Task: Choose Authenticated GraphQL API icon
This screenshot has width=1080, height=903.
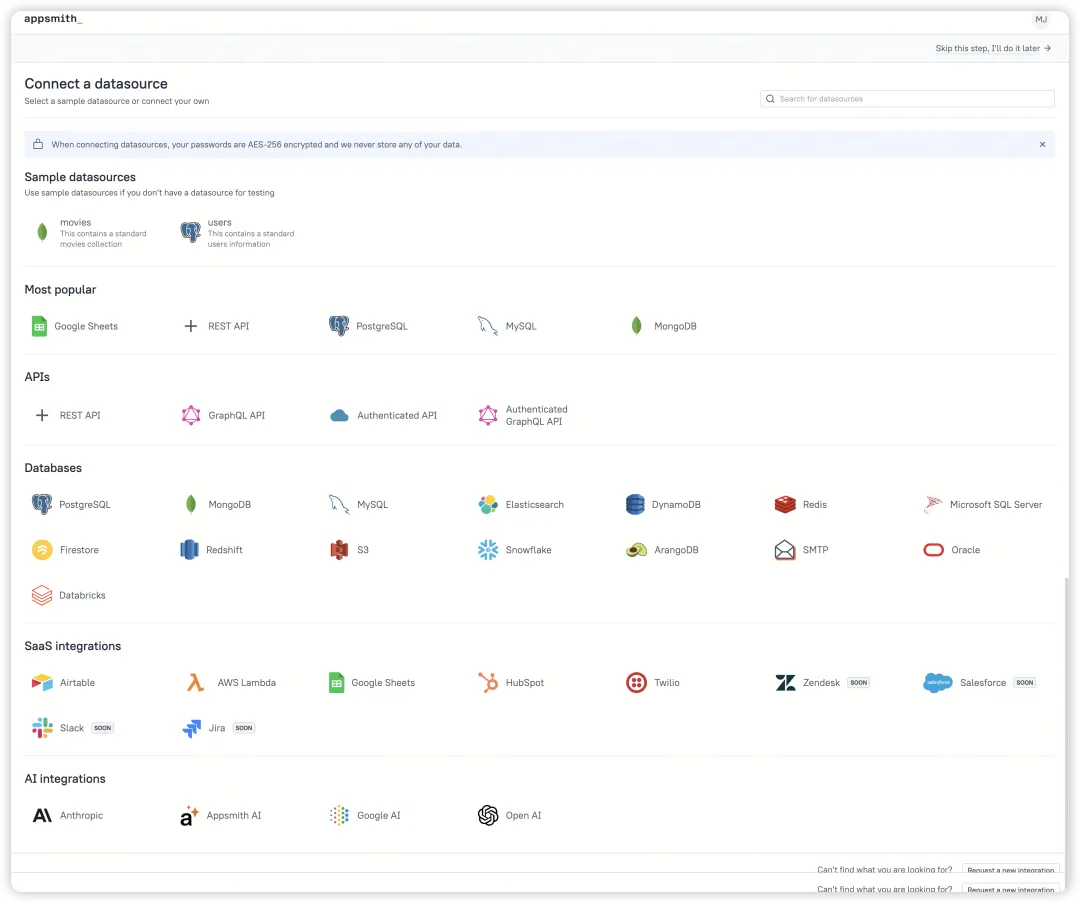Action: [488, 415]
